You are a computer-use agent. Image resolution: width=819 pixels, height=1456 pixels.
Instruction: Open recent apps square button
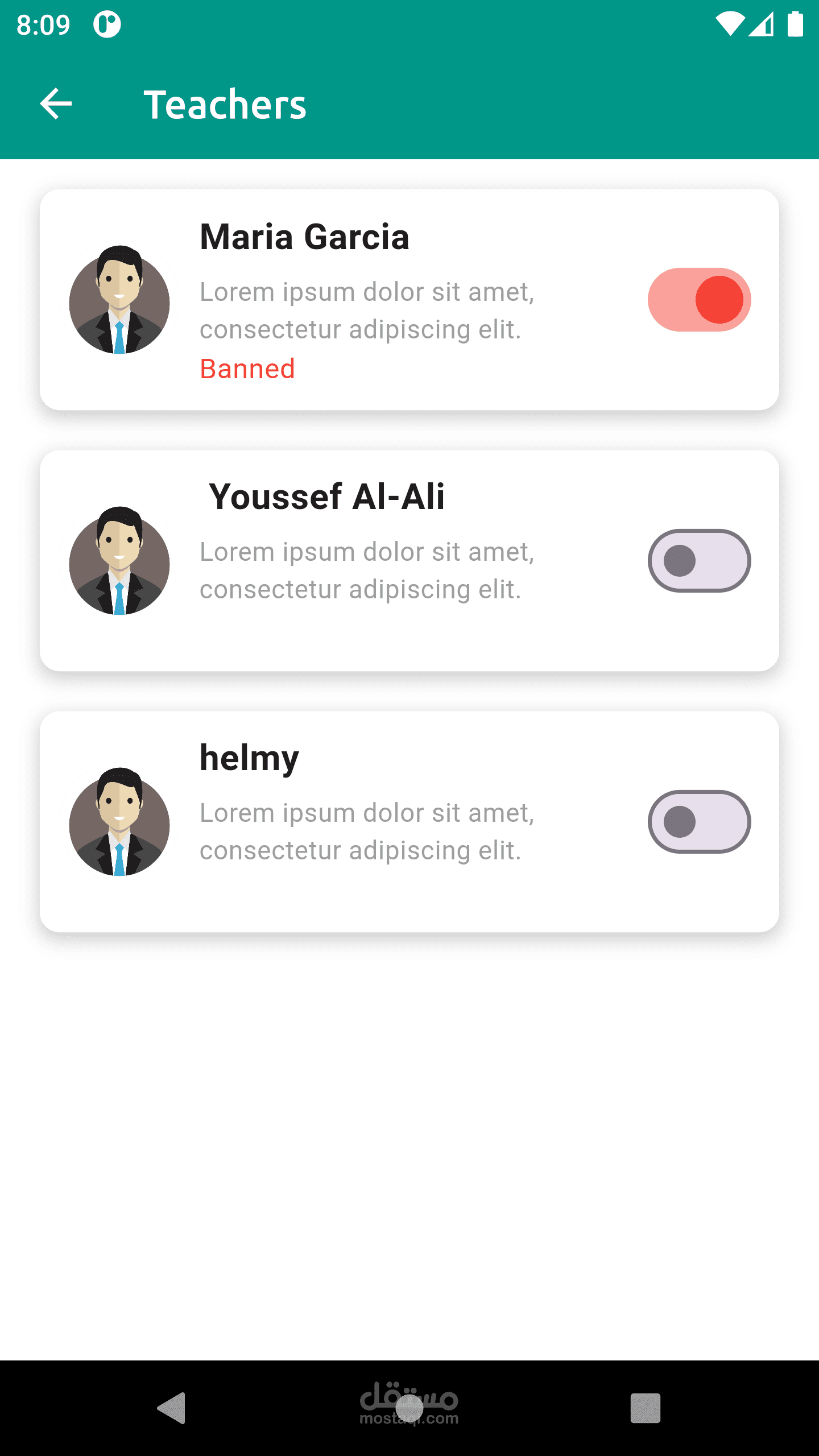click(x=645, y=1408)
